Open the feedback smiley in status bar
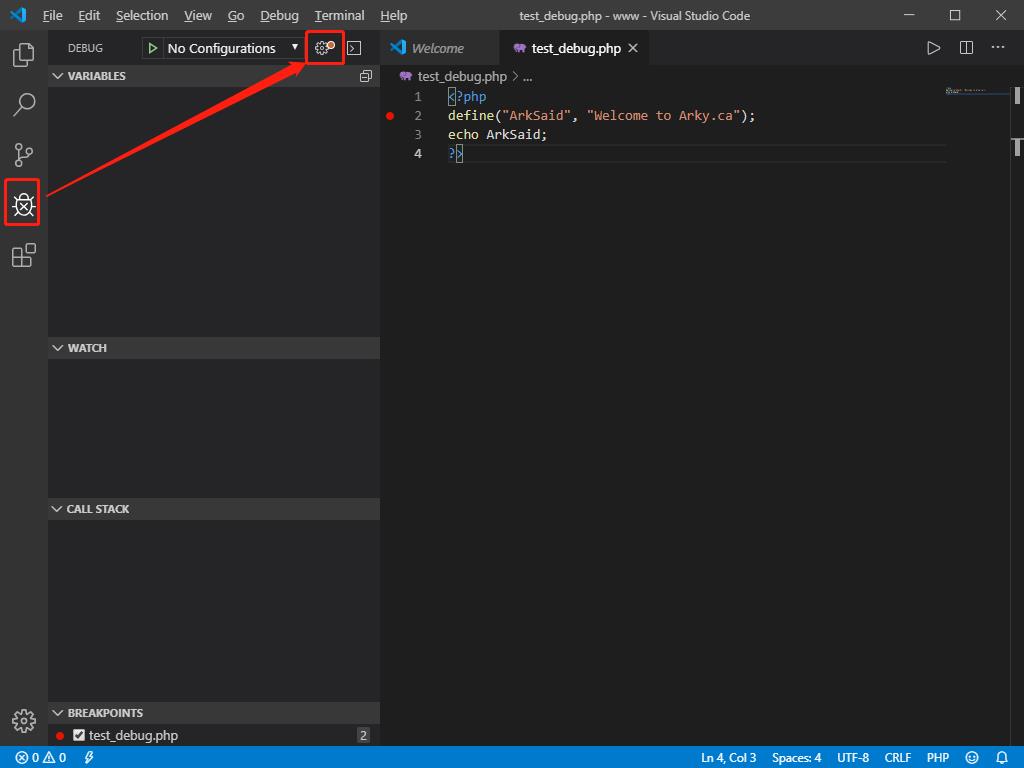This screenshot has width=1024, height=768. tap(971, 758)
